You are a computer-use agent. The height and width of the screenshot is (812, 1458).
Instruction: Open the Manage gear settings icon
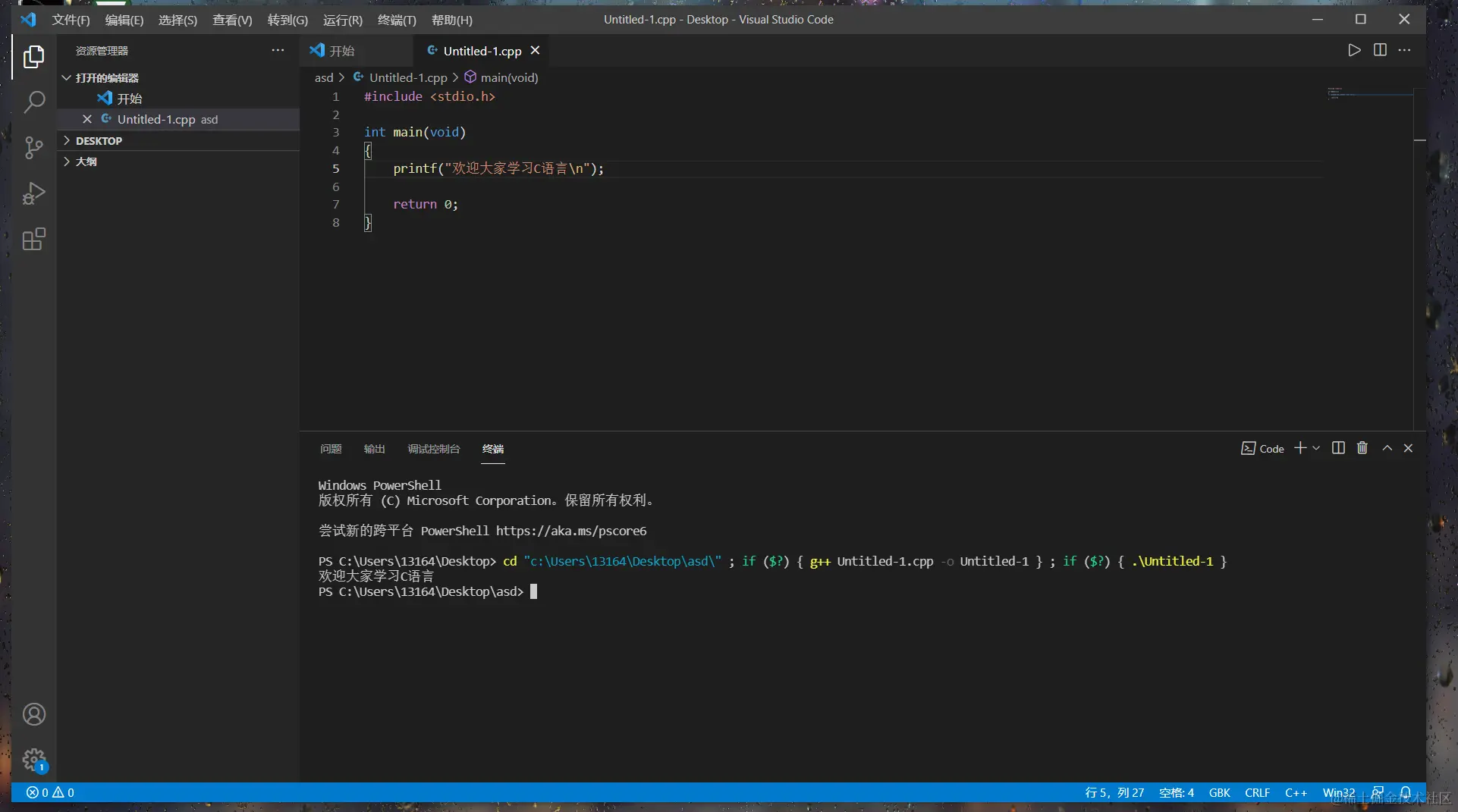tap(34, 760)
